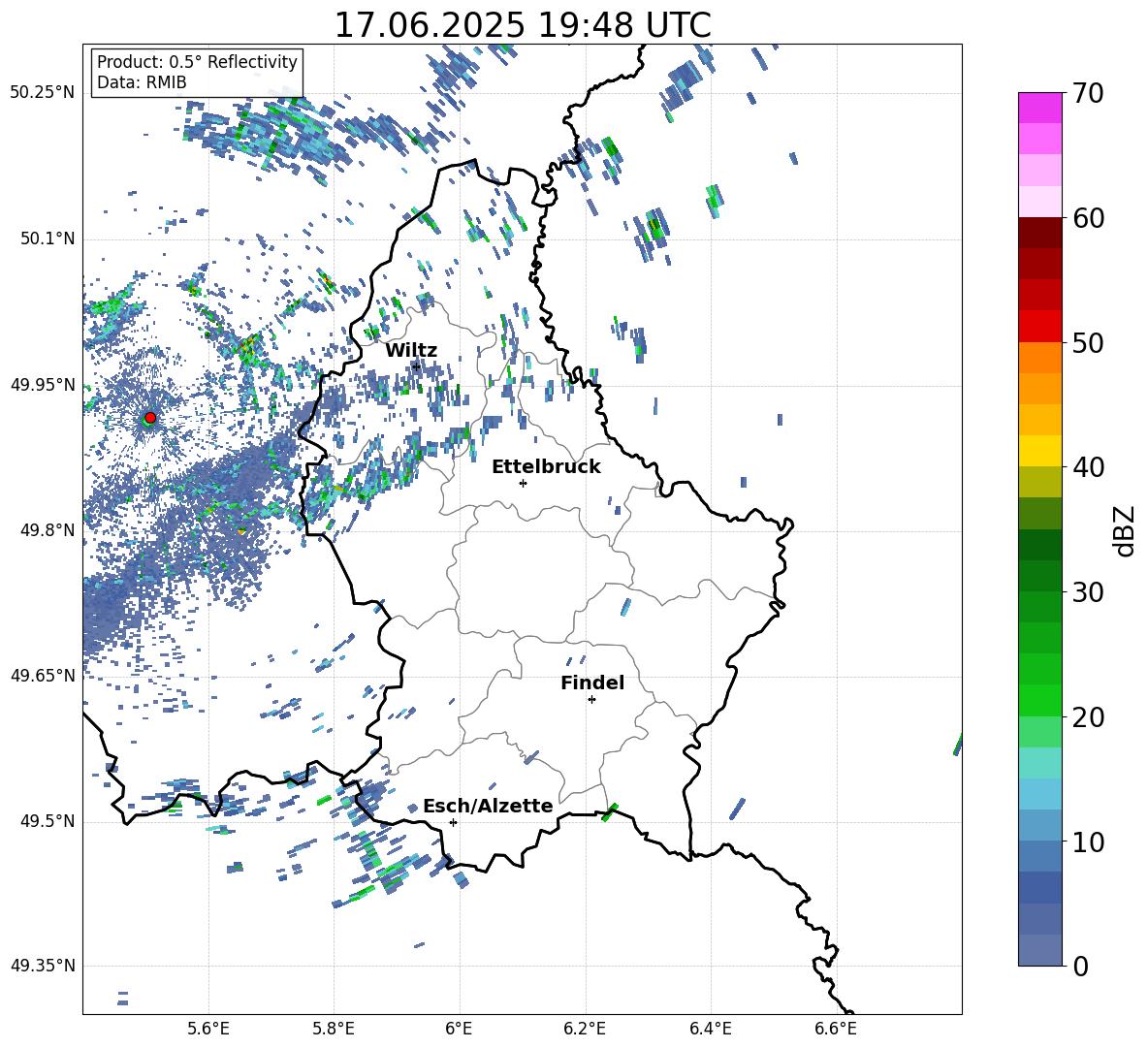Click the 49.5°N latitude label
The image size is (1148, 1048).
click(47, 821)
